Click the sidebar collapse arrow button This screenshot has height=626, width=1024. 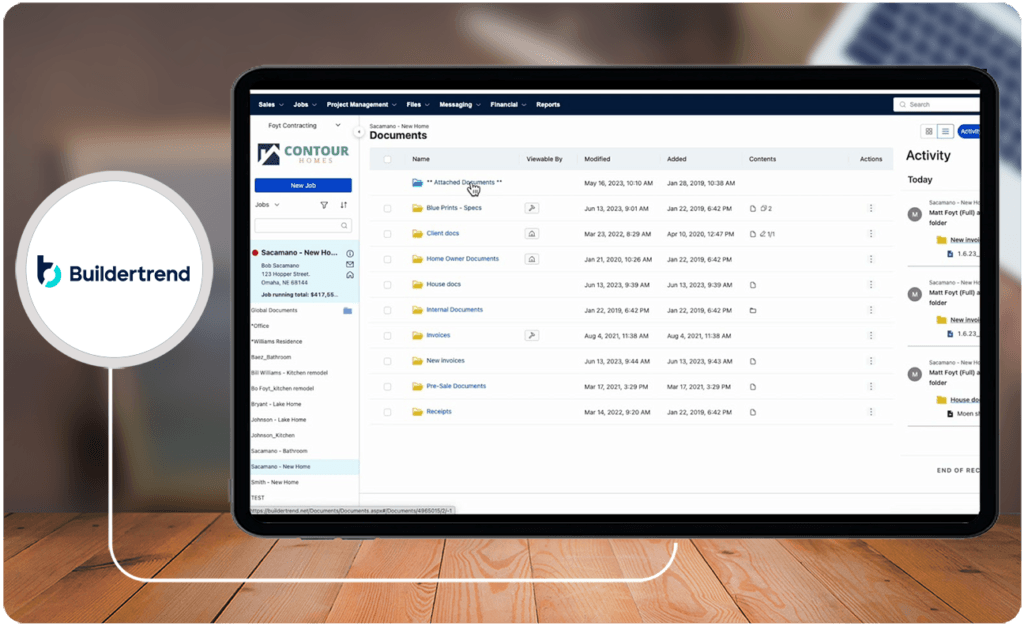tap(359, 132)
